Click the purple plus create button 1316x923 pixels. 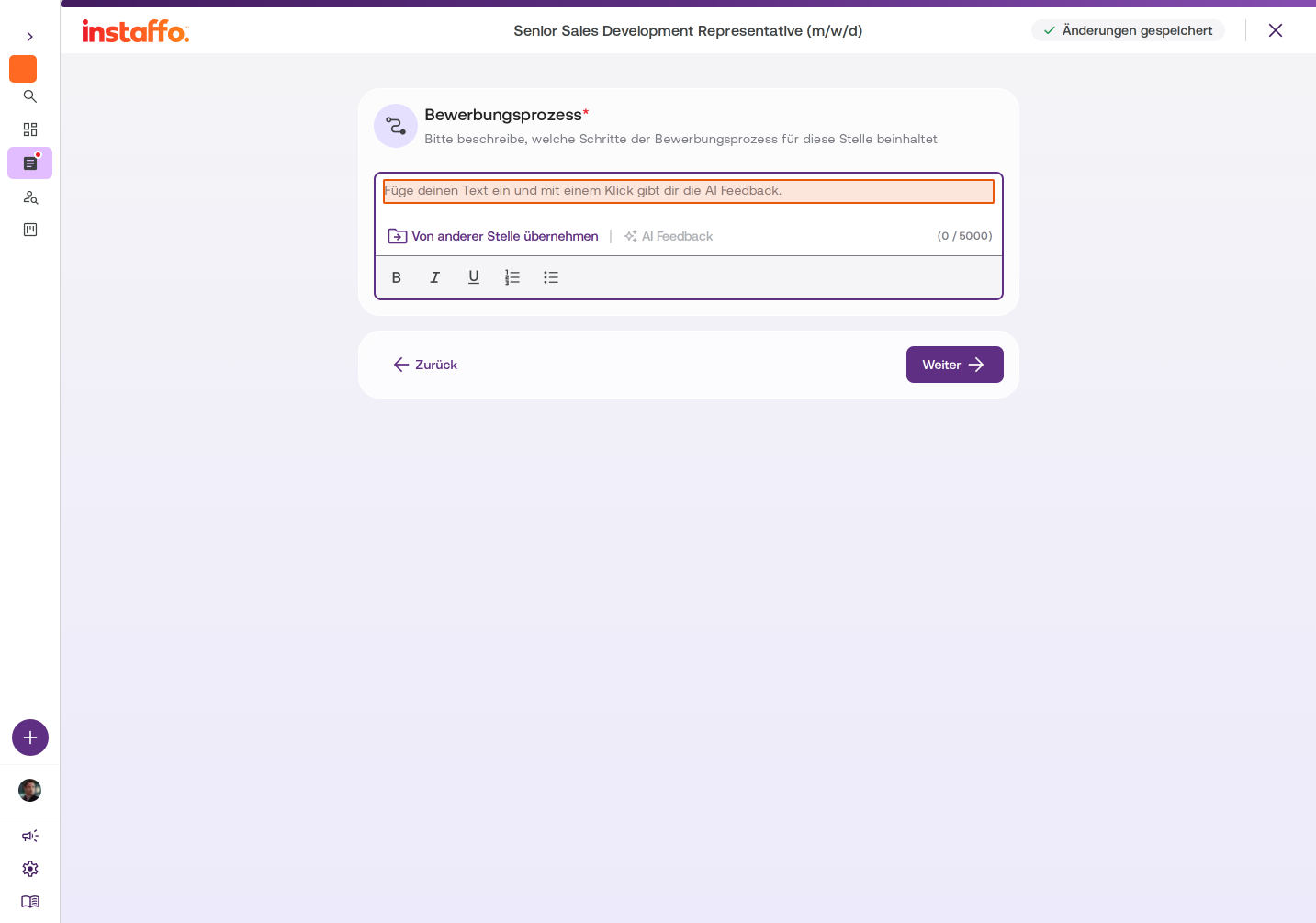coord(30,737)
